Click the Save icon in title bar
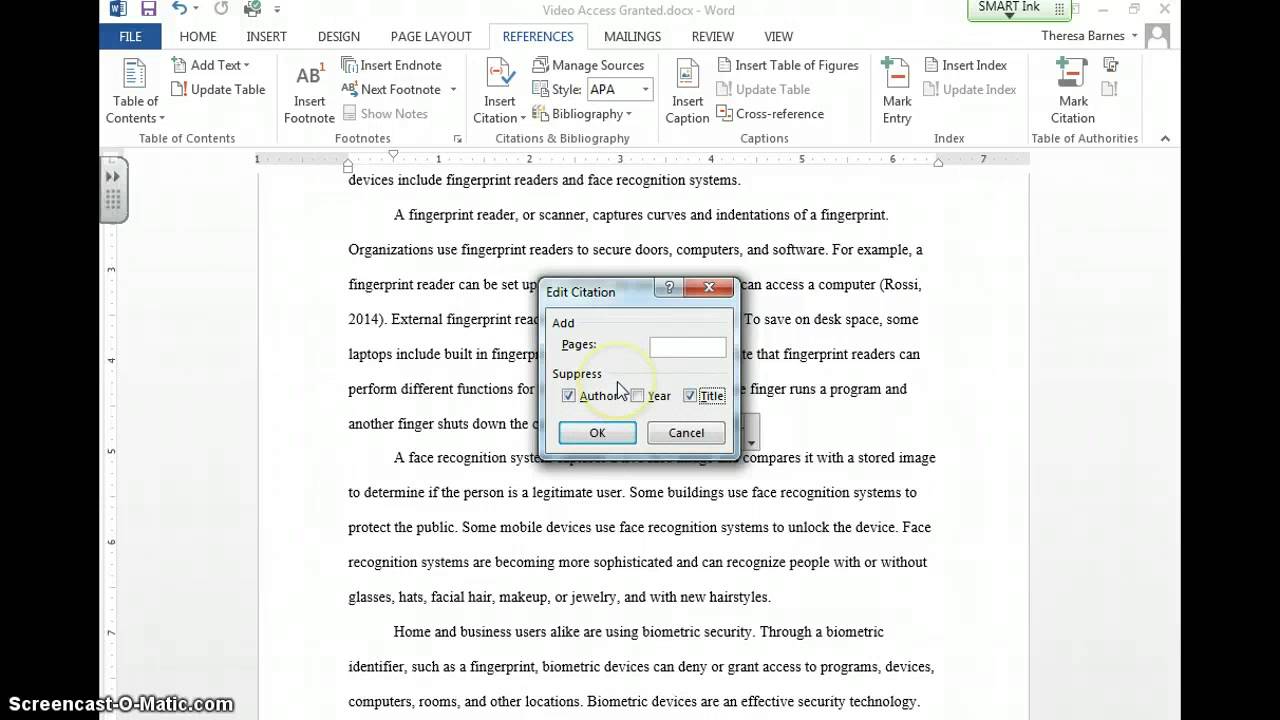 (x=148, y=10)
